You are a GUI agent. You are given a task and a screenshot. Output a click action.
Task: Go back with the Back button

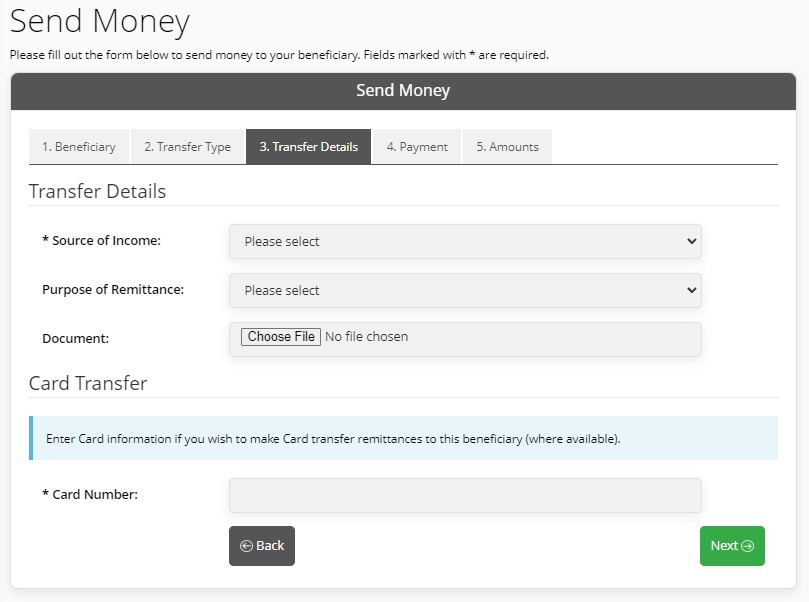tap(262, 546)
